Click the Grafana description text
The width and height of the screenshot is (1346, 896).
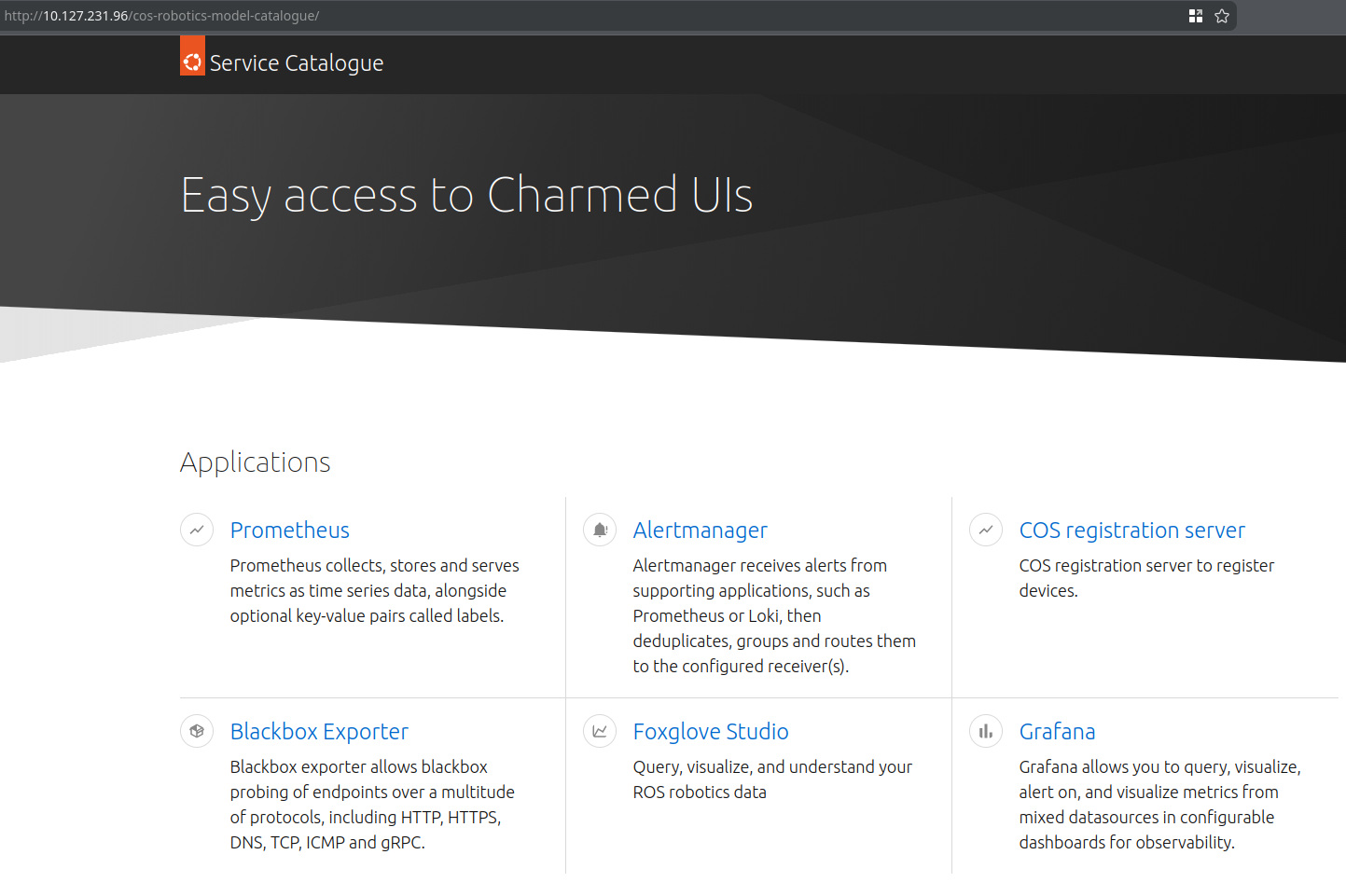point(1159,804)
